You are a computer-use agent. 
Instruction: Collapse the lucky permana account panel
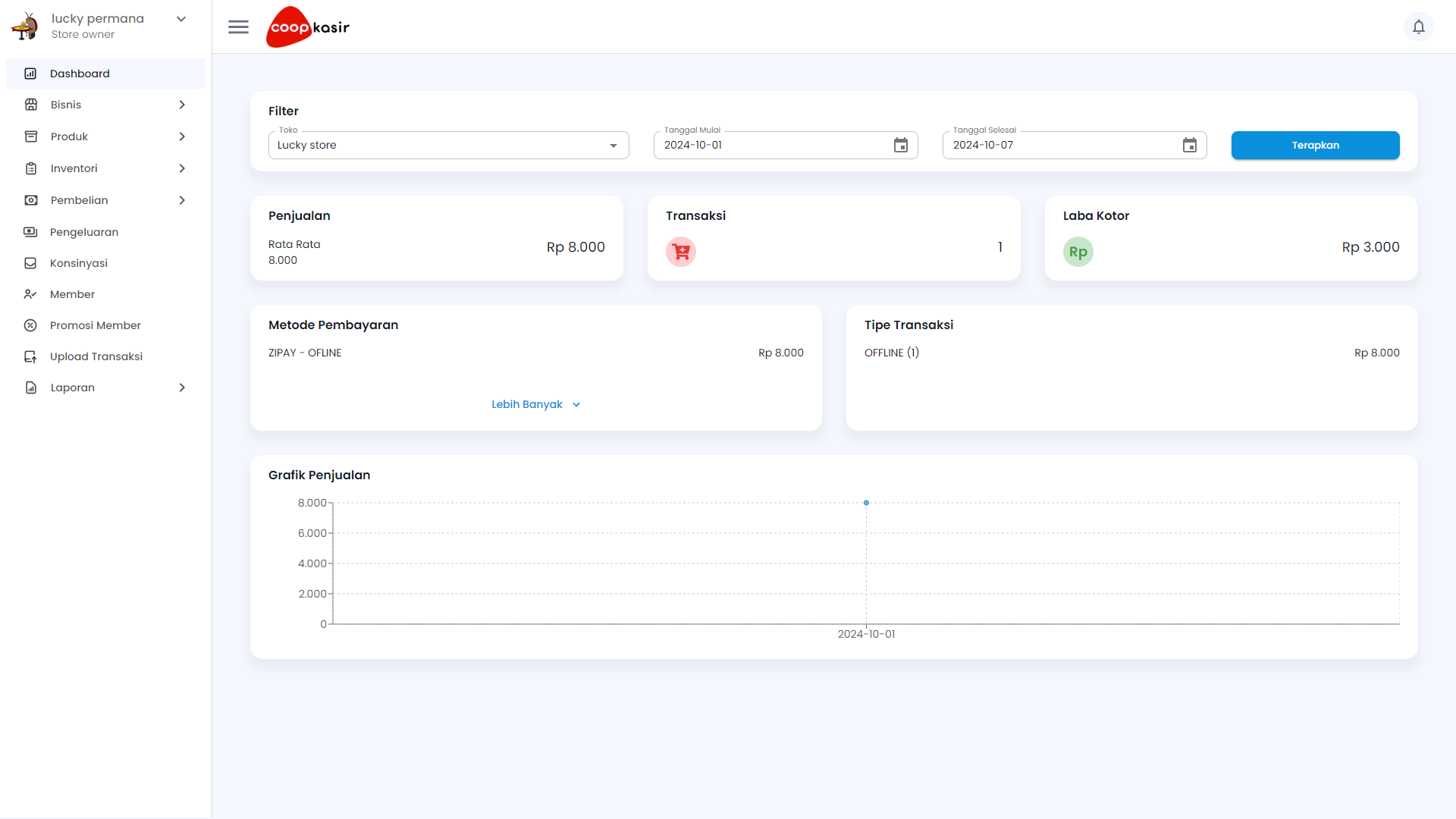[x=180, y=18]
